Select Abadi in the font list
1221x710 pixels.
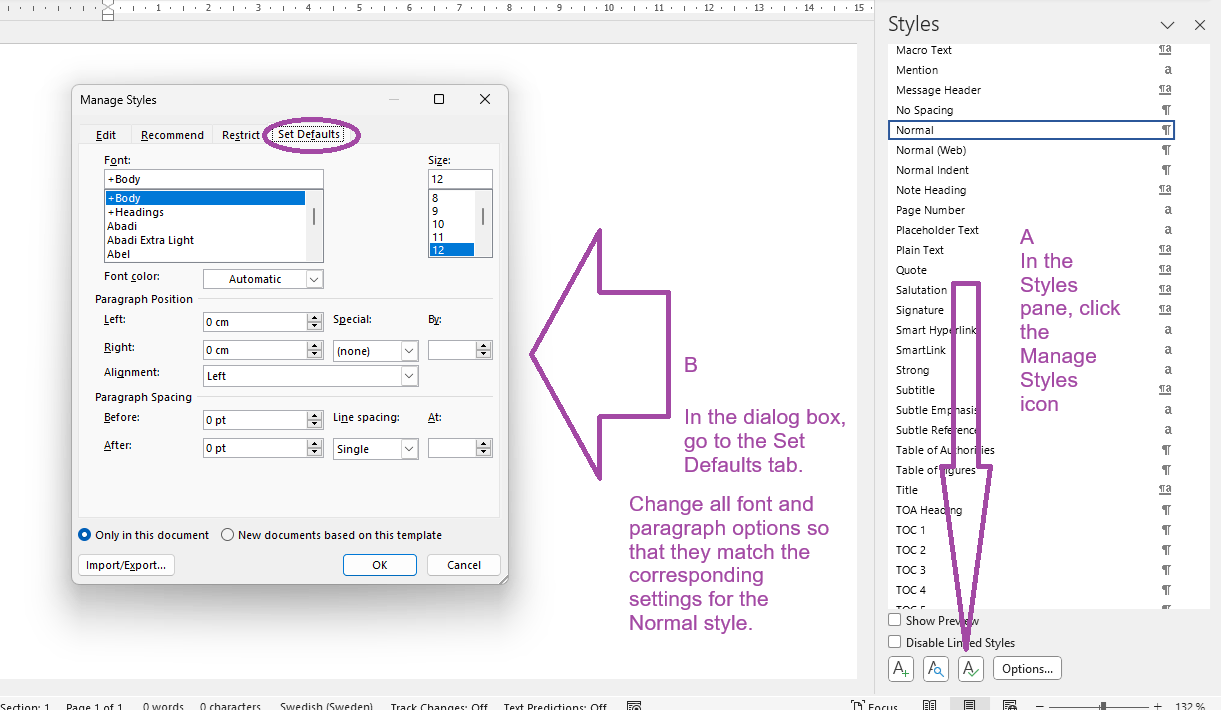pyautogui.click(x=205, y=226)
